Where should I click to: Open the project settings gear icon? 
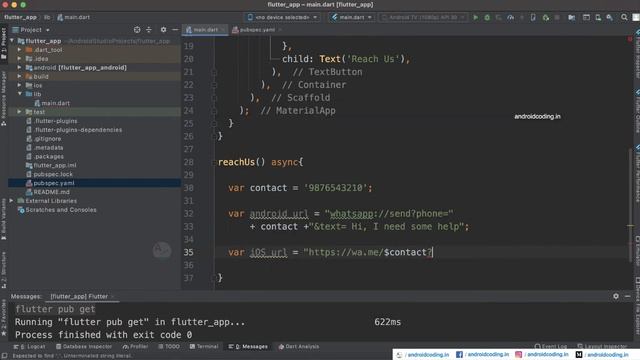pyautogui.click(x=163, y=30)
